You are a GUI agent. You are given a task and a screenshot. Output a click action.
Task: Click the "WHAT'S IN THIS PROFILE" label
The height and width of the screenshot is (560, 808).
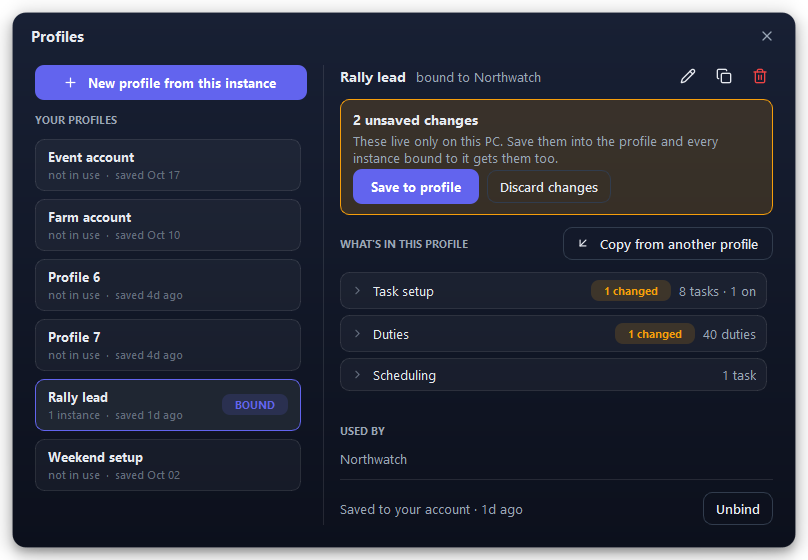coord(404,244)
